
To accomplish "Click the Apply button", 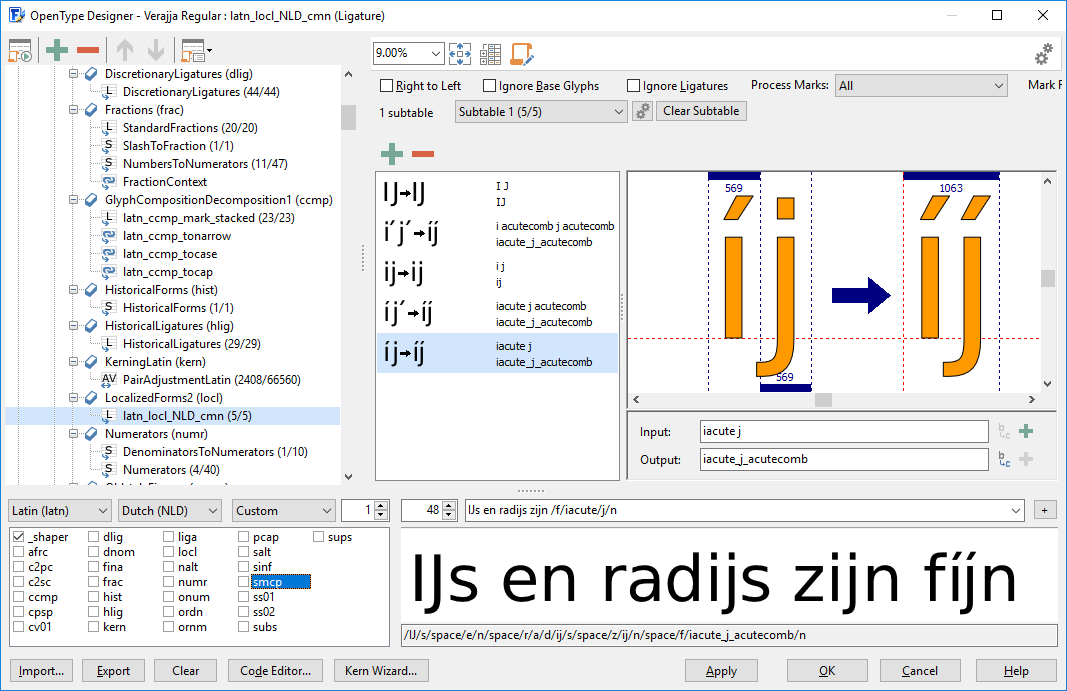I will pyautogui.click(x=721, y=671).
